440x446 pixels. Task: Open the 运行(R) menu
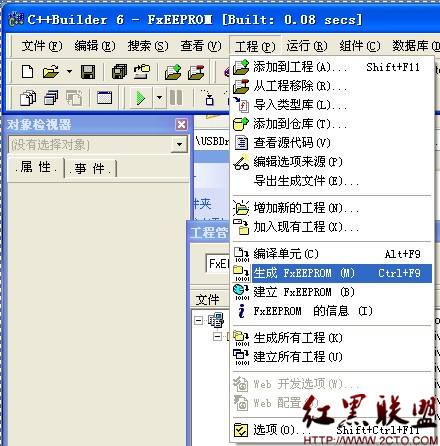(307, 46)
